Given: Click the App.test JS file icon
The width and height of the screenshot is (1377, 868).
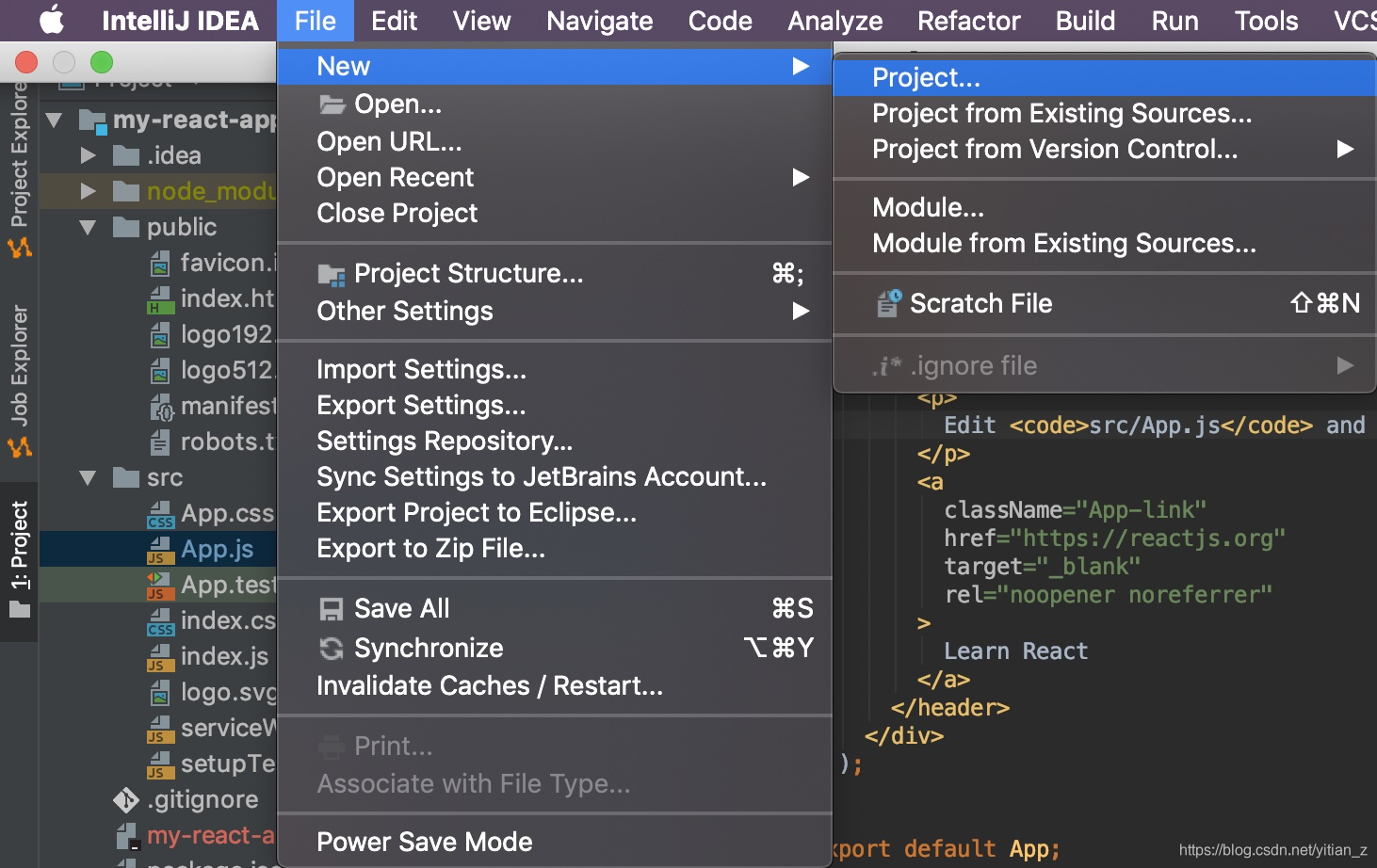Looking at the screenshot, I should pos(159,586).
